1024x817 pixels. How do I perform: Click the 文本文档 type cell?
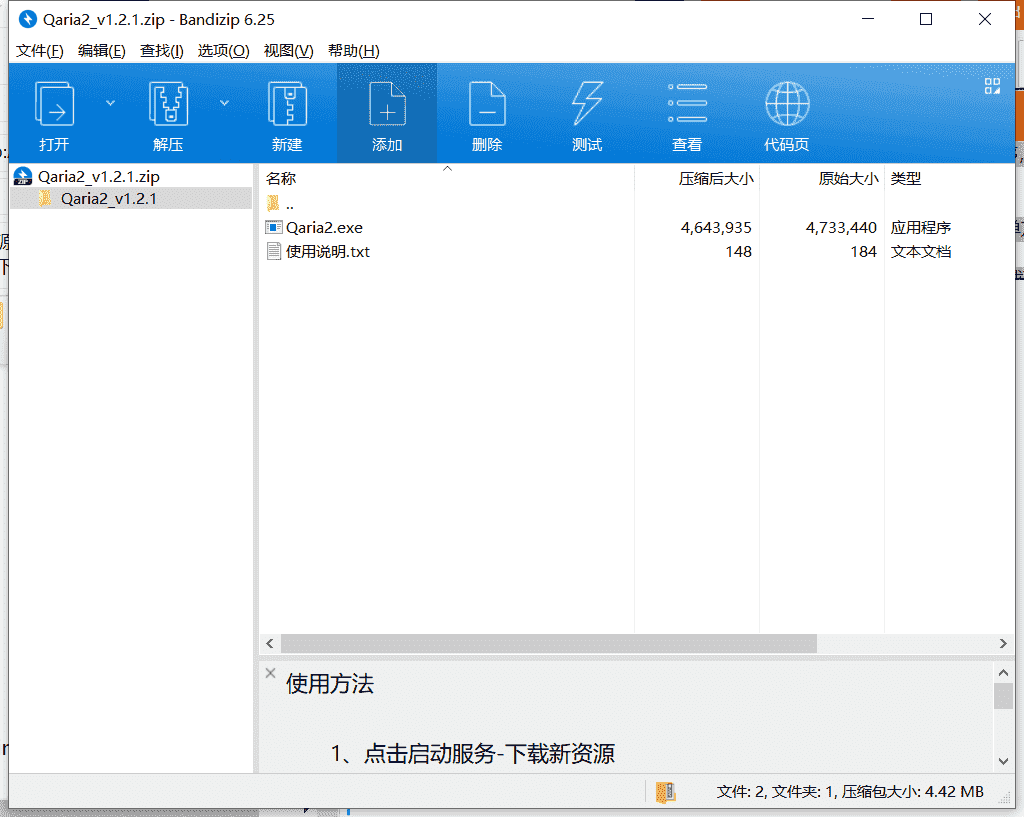point(921,251)
